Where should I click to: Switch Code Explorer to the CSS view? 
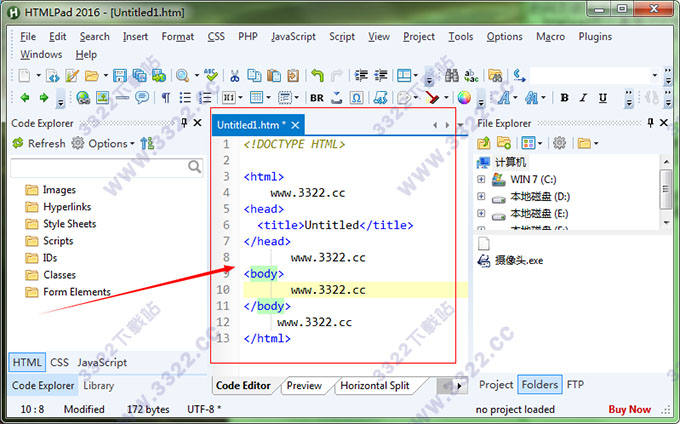[x=59, y=362]
